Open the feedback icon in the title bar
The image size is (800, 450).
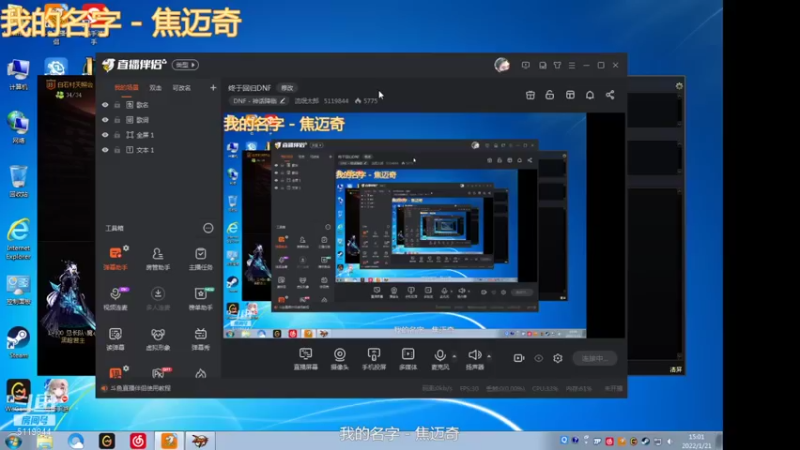pos(526,65)
